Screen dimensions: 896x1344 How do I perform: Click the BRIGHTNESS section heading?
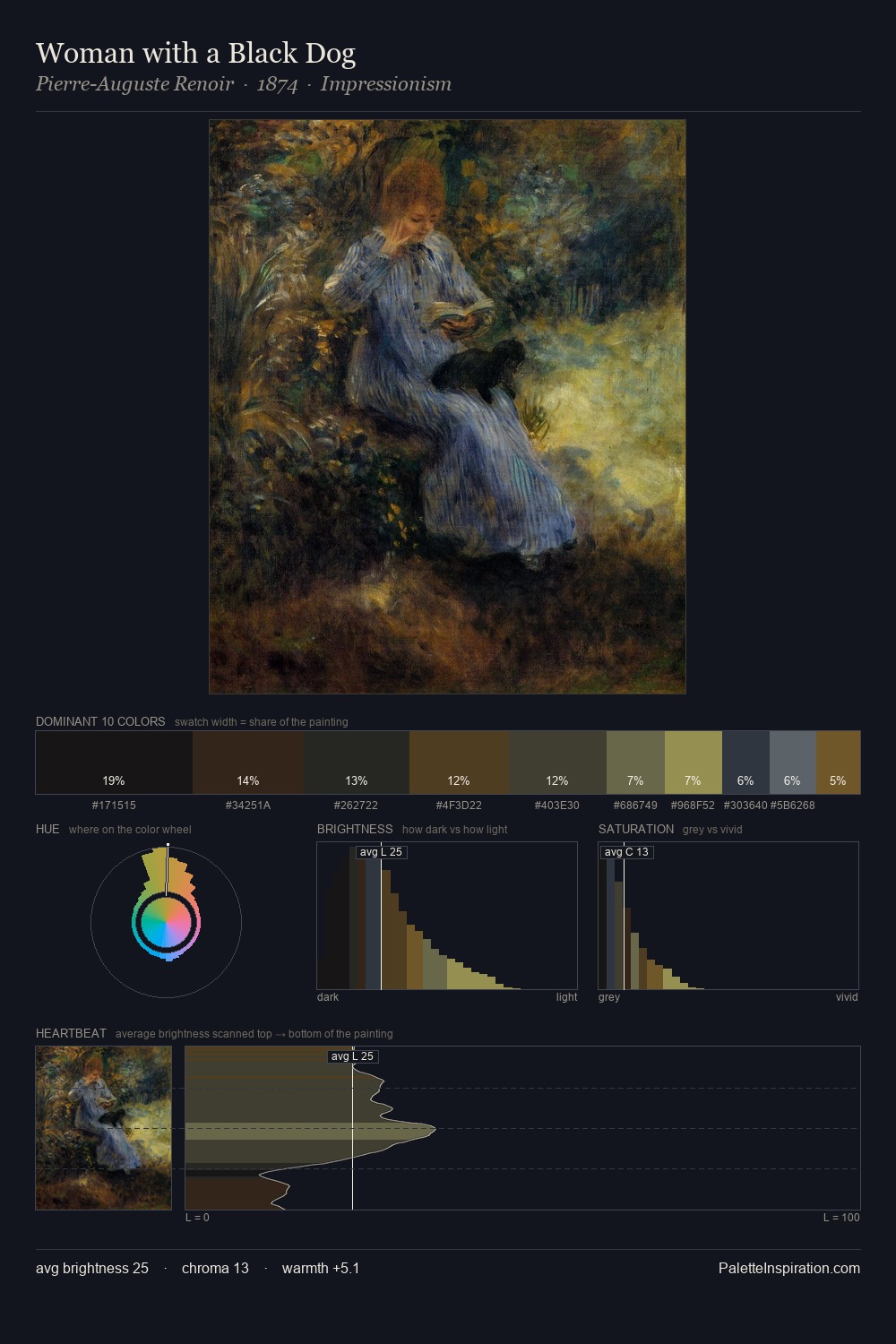coord(355,829)
